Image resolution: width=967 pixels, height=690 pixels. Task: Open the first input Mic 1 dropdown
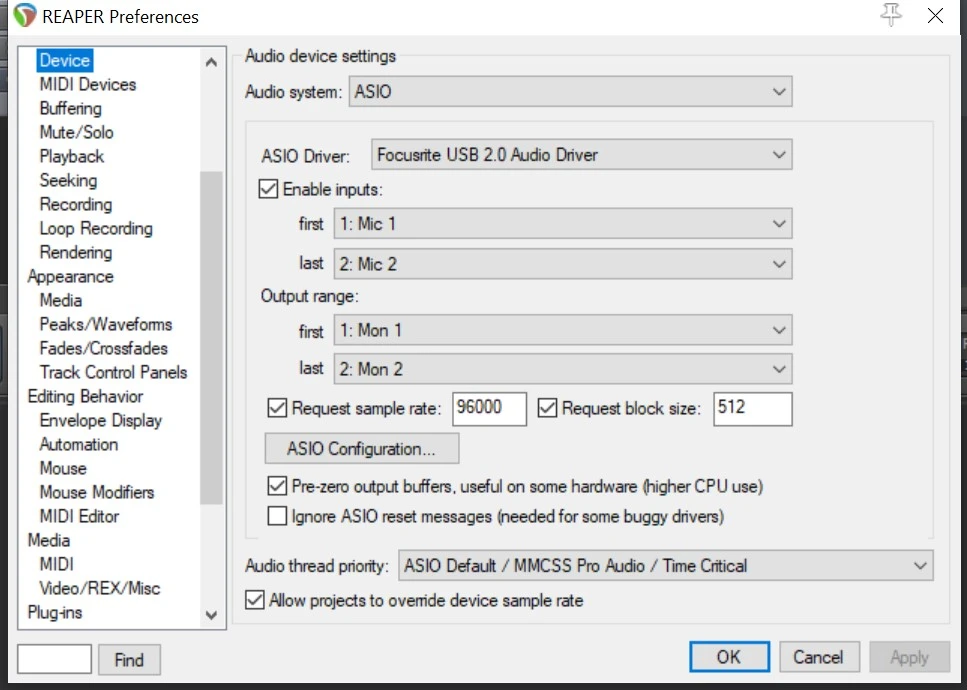coord(561,224)
